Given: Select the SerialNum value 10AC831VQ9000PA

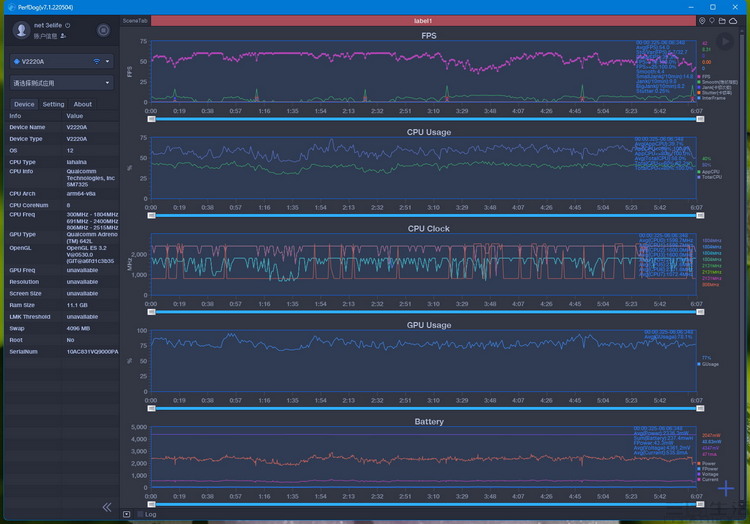Looking at the screenshot, I should (92, 351).
